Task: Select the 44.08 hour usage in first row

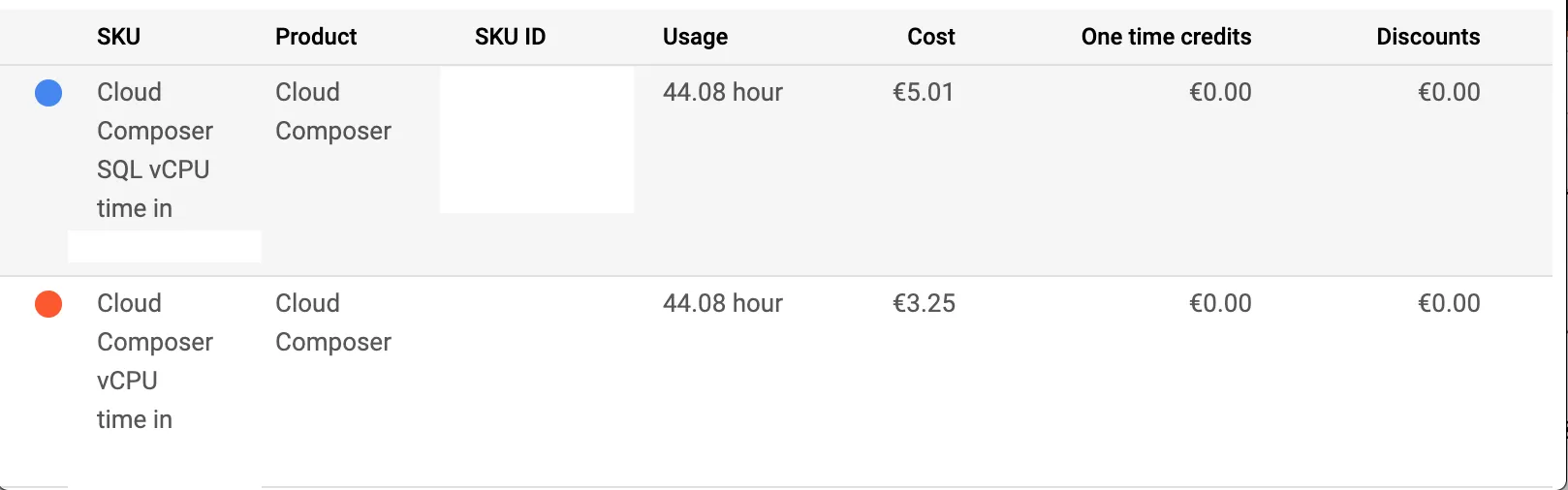Action: point(722,93)
